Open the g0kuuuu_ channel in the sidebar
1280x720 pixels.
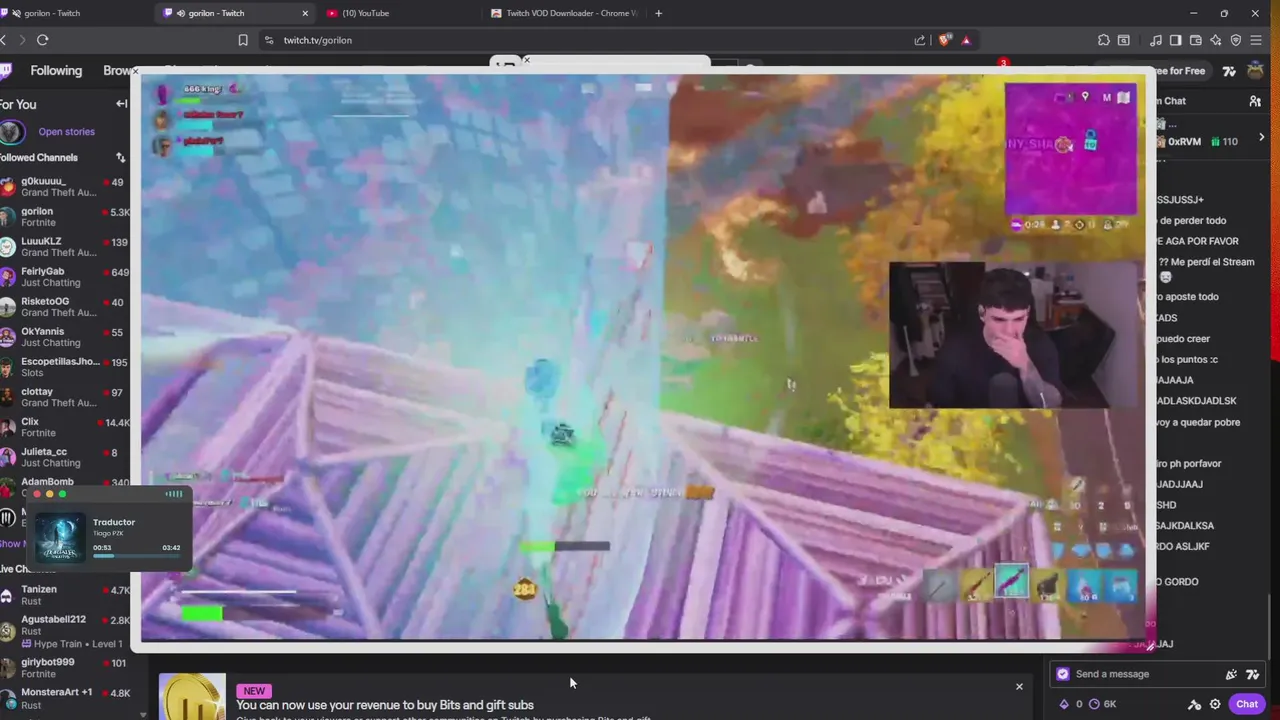tap(64, 187)
